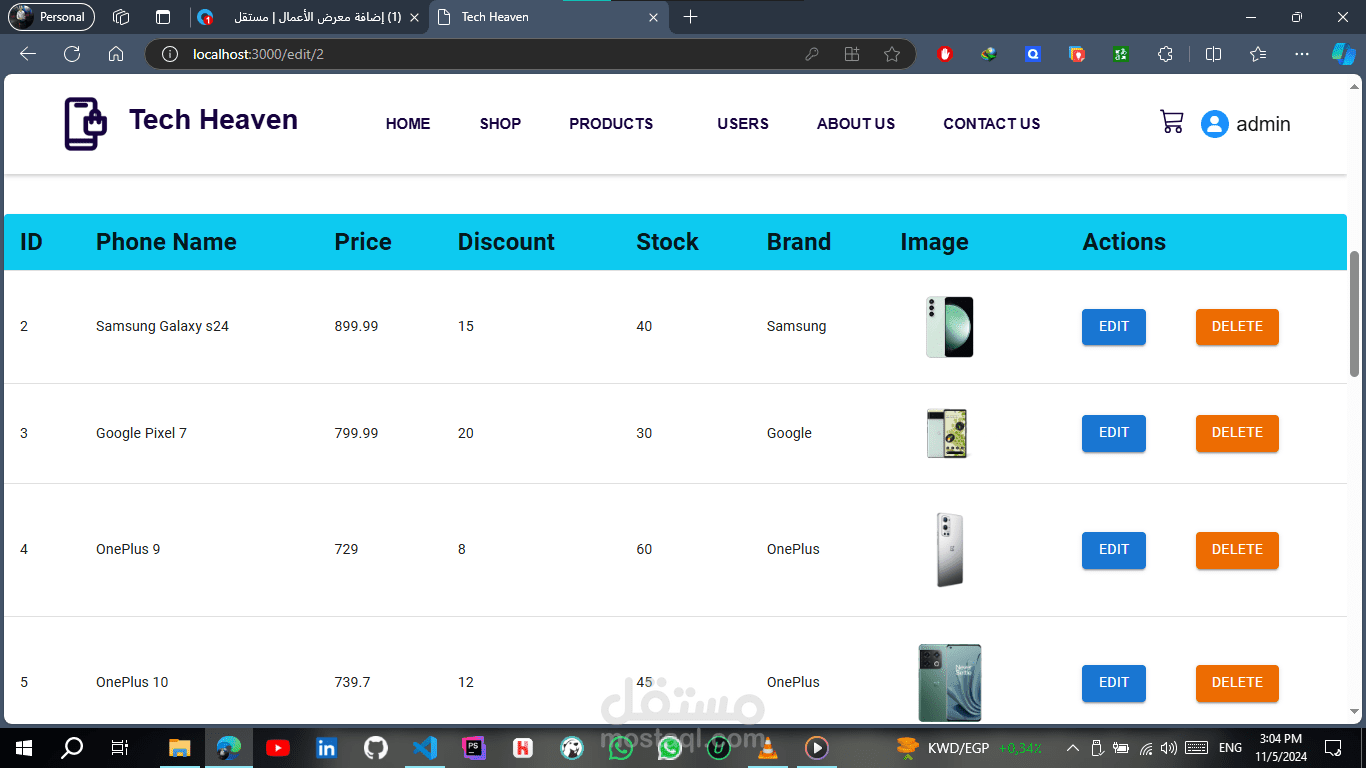Image resolution: width=1366 pixels, height=768 pixels.
Task: Open the Personal profile dropdown
Action: 52,17
